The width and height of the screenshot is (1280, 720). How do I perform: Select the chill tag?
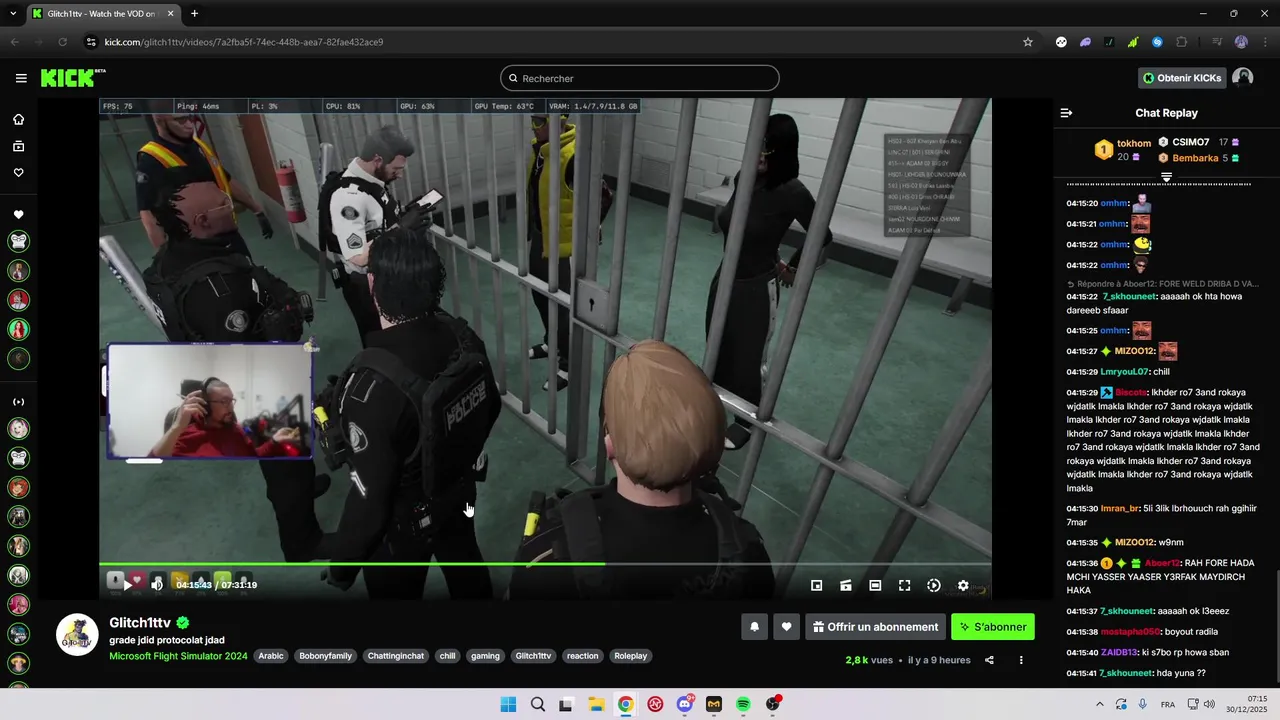[x=447, y=656]
